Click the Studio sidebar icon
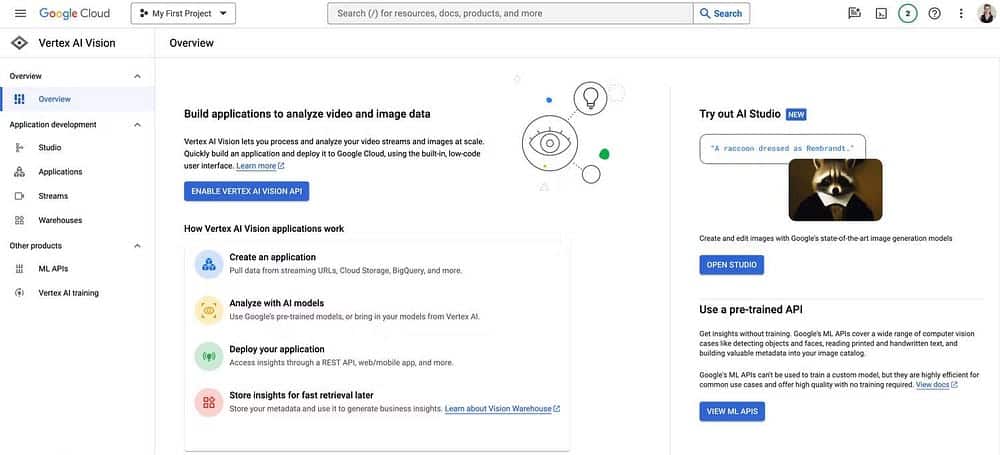 point(19,147)
